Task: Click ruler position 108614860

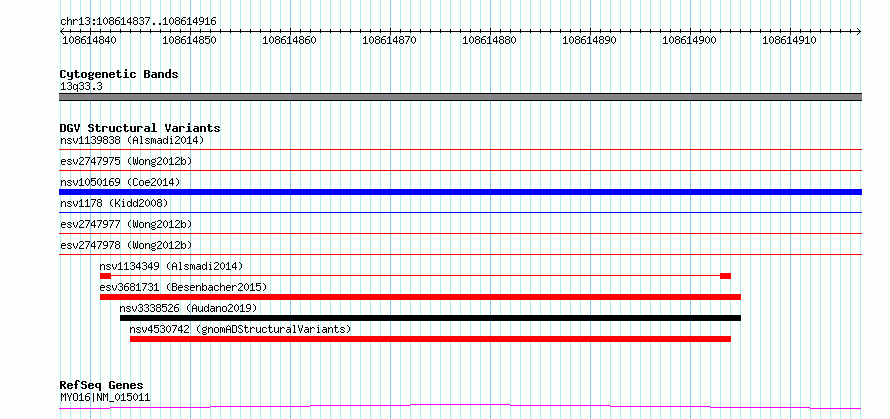Action: click(289, 40)
